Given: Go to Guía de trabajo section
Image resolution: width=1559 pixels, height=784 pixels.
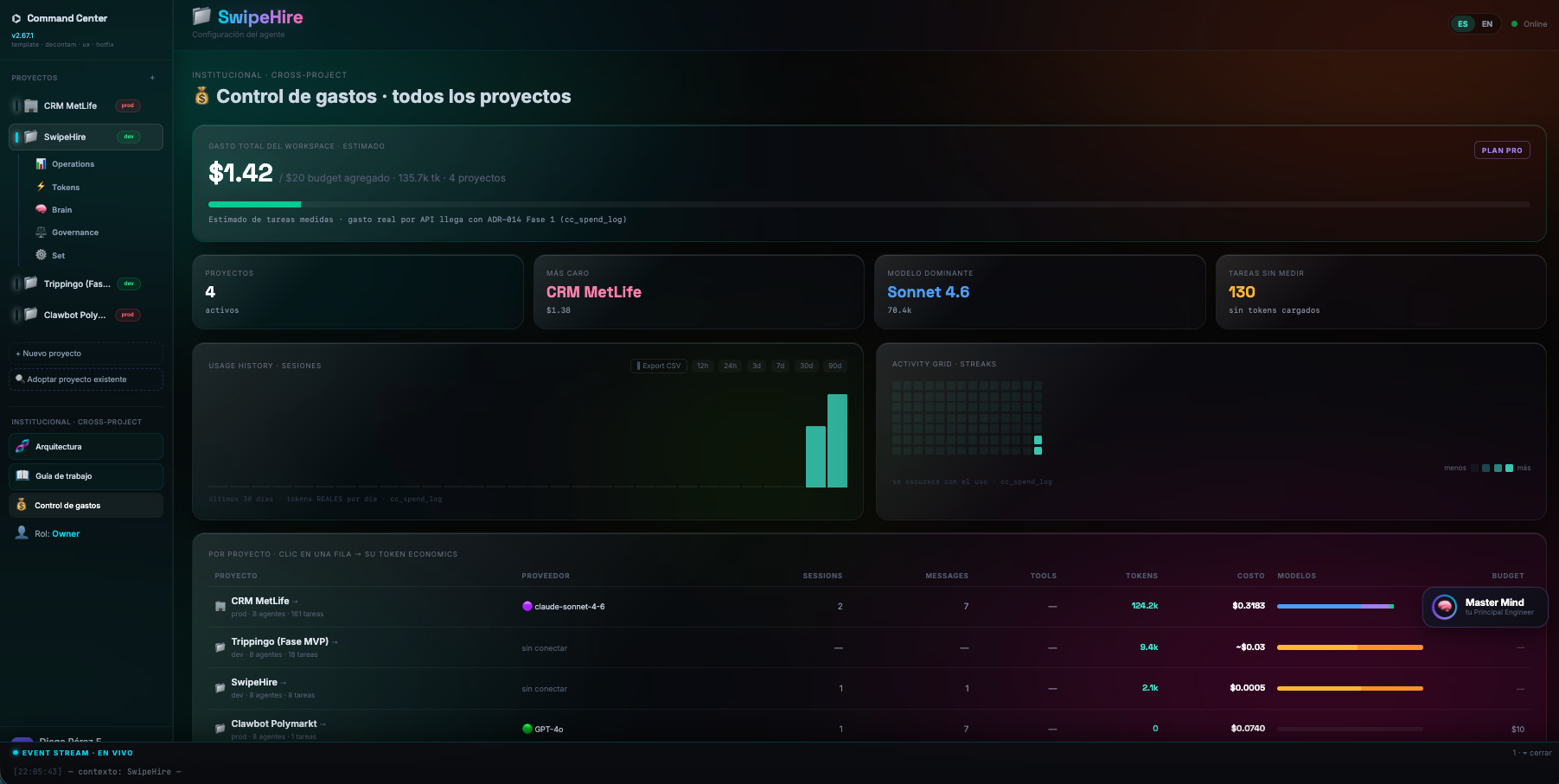Looking at the screenshot, I should [86, 475].
